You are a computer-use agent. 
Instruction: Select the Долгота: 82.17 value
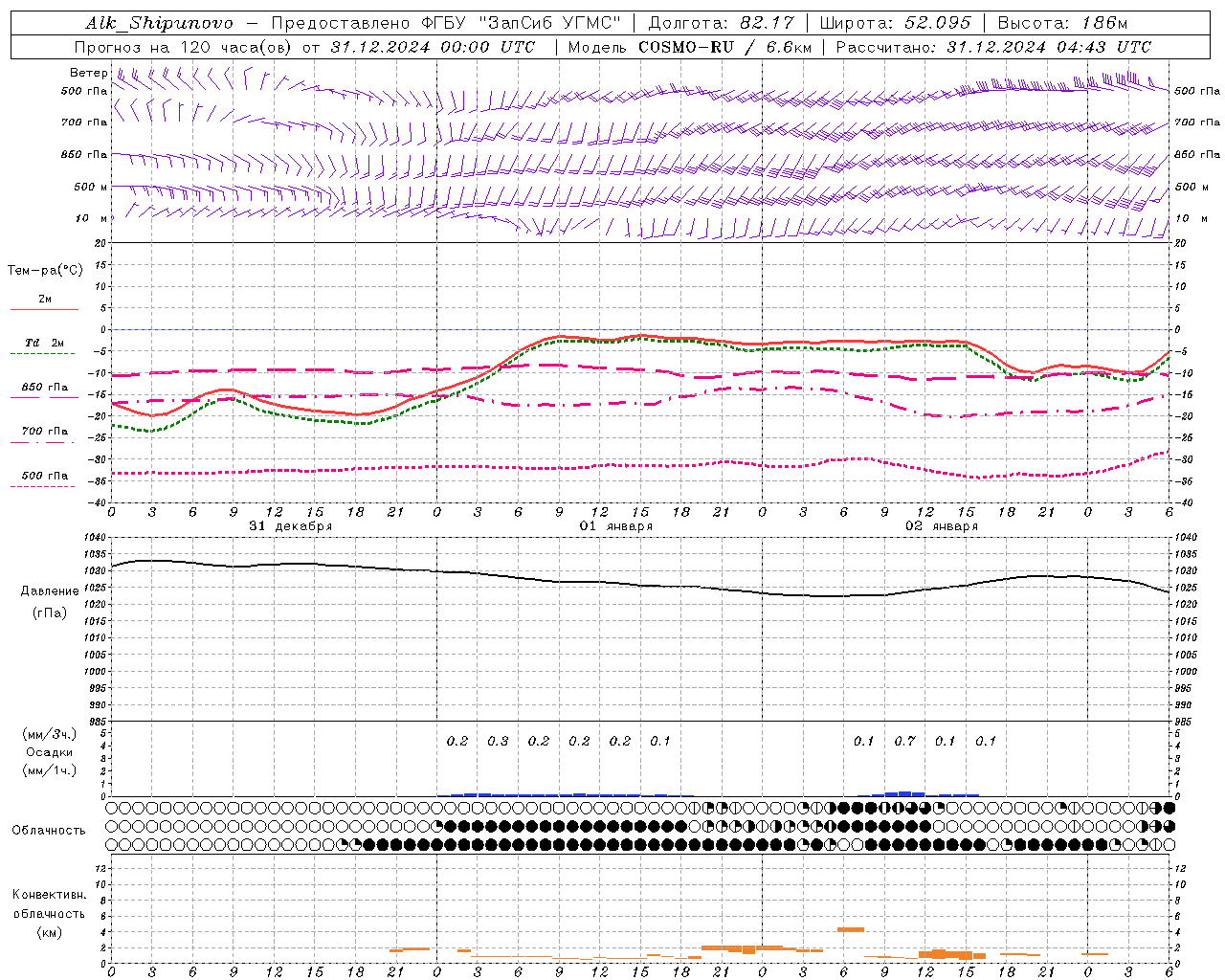click(722, 23)
